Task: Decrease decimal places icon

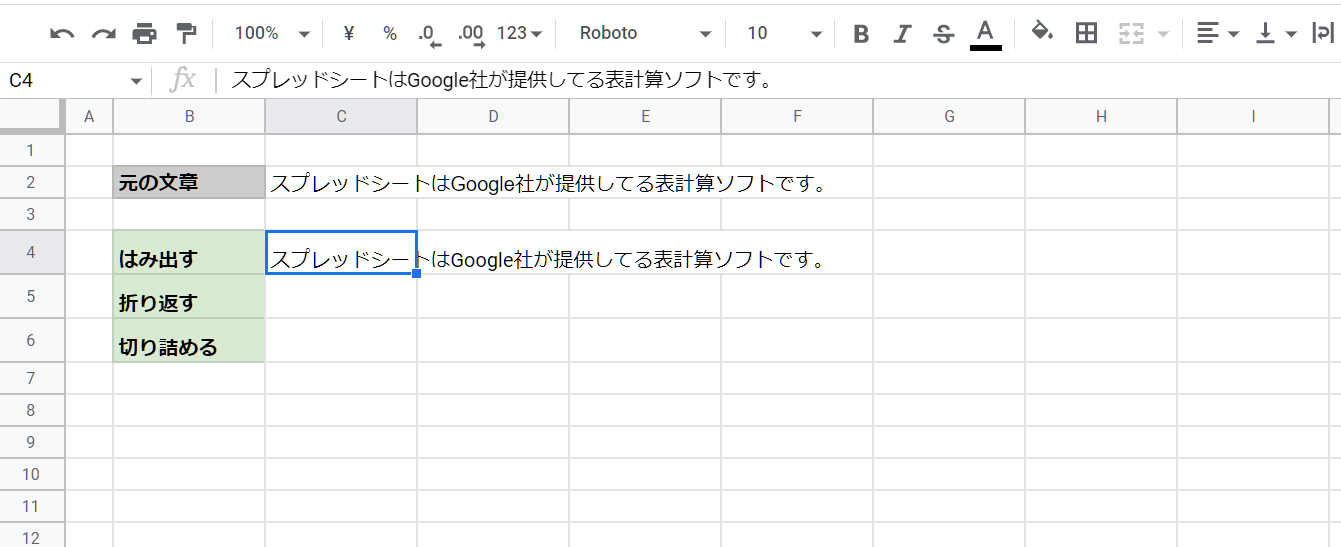Action: [x=429, y=34]
